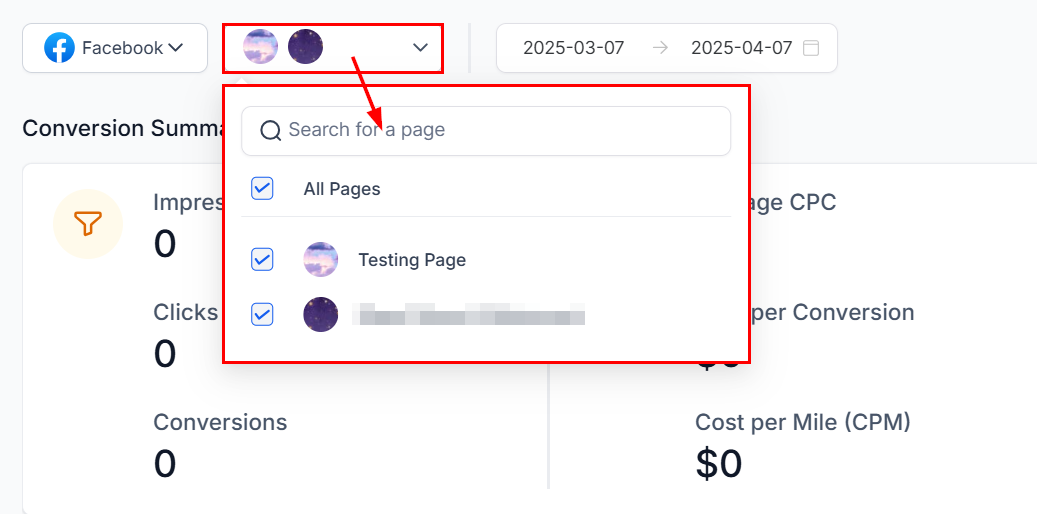Click the orange funnel filter icon
The width and height of the screenshot is (1037, 514).
click(x=88, y=224)
